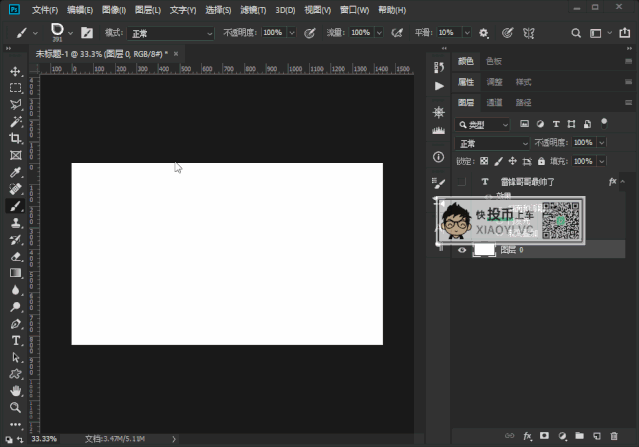This screenshot has height=447, width=639.
Task: Select the 图层 0 layer thumbnail
Action: point(484,251)
